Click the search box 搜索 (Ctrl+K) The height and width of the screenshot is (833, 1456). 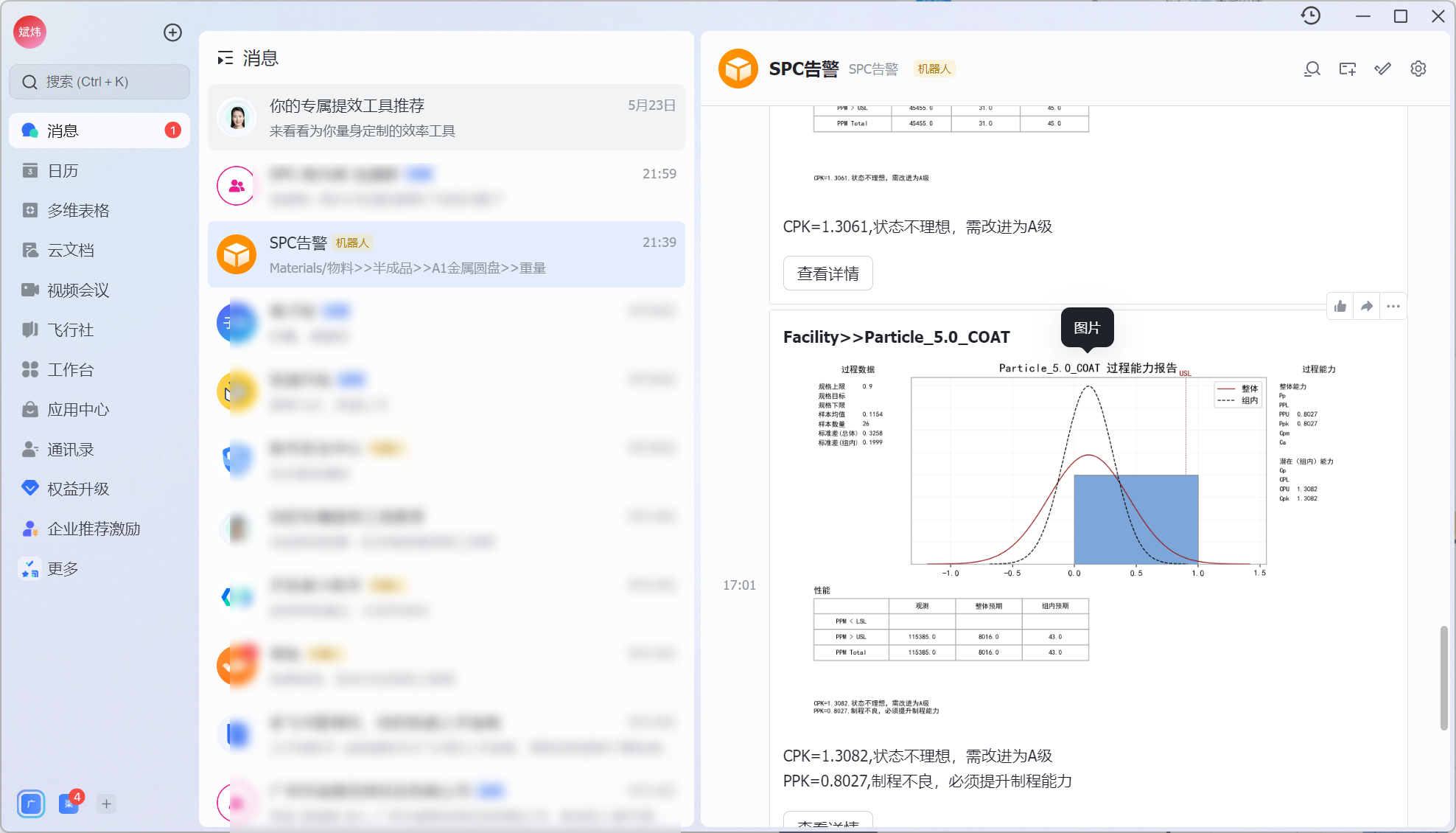[99, 82]
